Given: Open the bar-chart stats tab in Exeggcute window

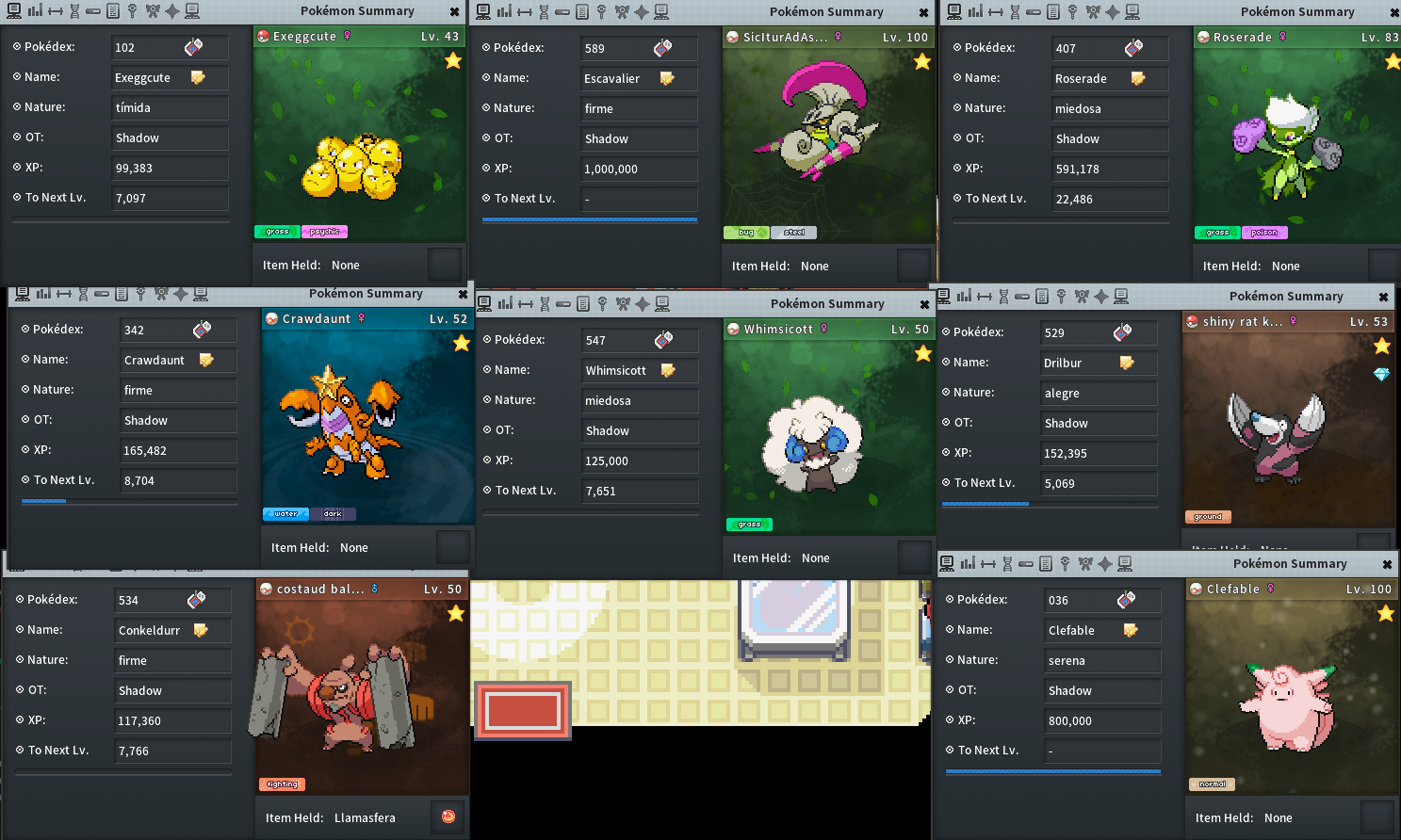Looking at the screenshot, I should coord(35,11).
